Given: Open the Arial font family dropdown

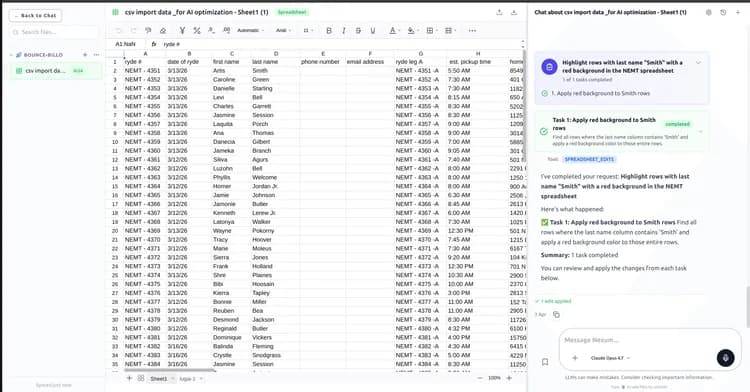Looking at the screenshot, I should 283,31.
